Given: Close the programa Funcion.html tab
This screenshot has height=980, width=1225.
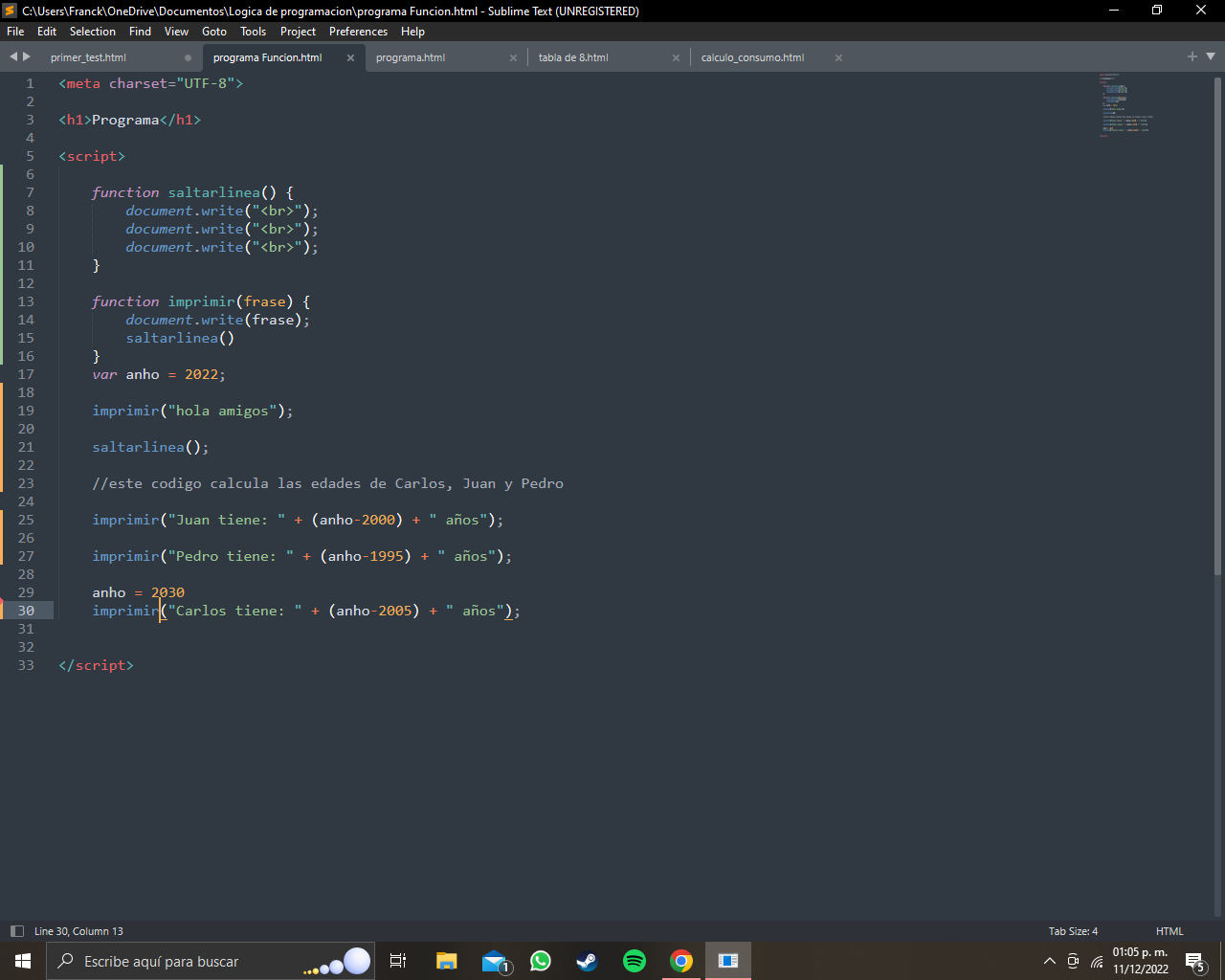Looking at the screenshot, I should [x=350, y=57].
